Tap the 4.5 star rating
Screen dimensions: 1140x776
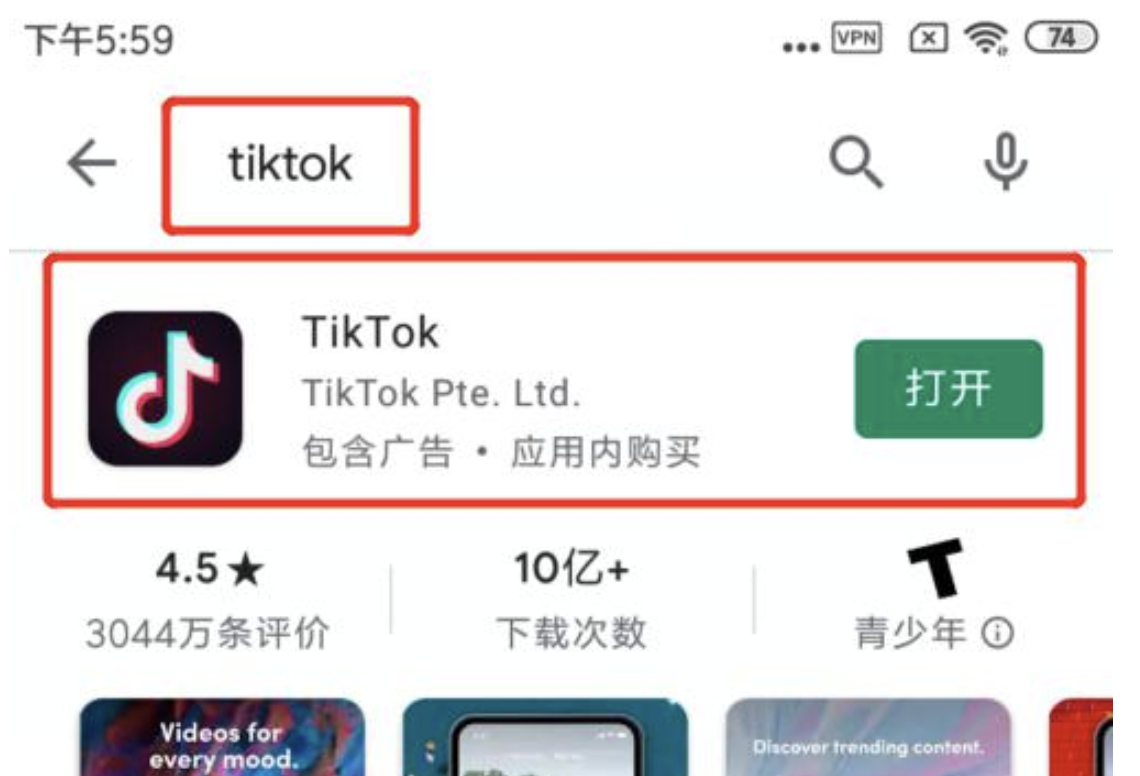click(209, 569)
